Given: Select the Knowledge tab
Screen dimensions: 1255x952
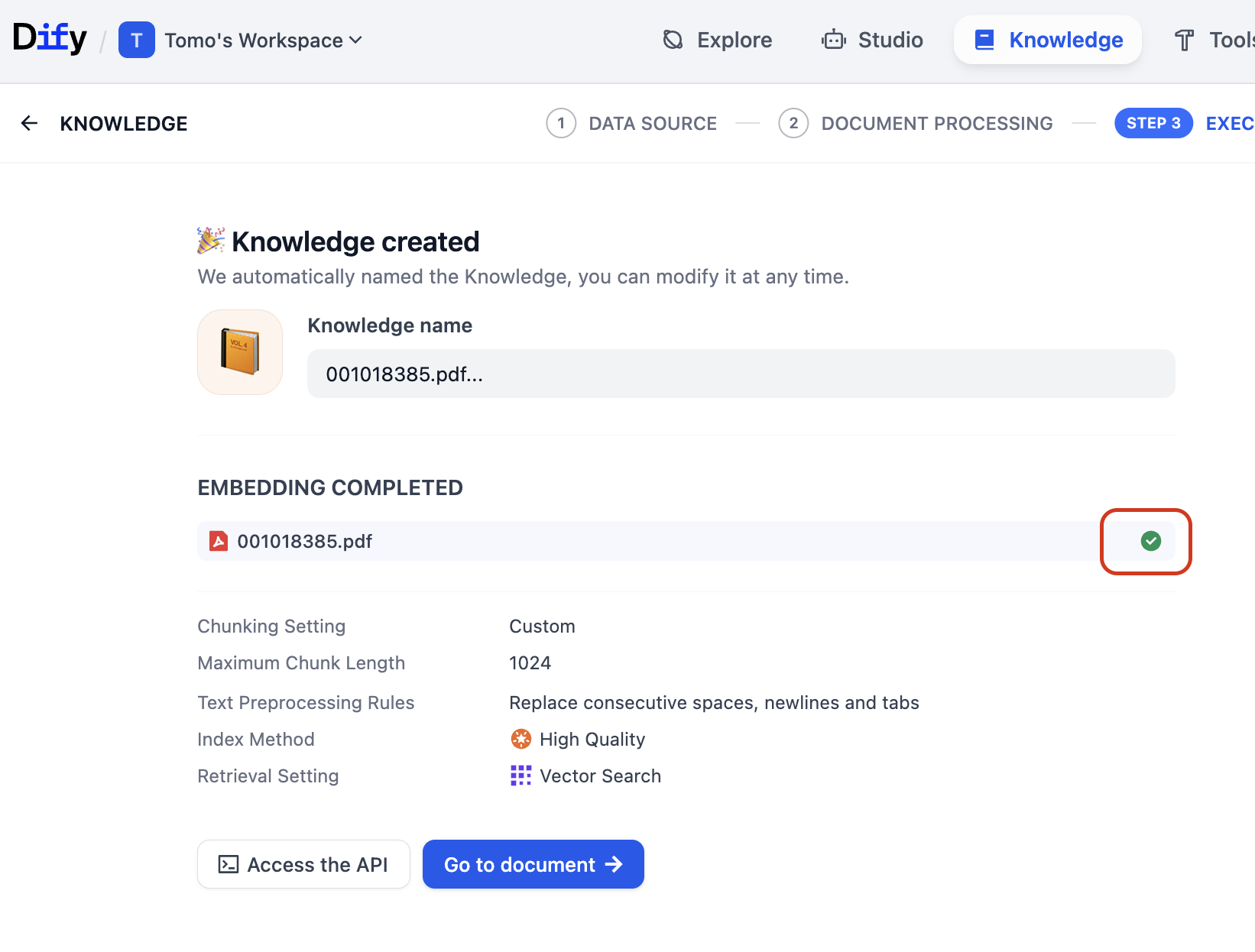Looking at the screenshot, I should click(1048, 40).
